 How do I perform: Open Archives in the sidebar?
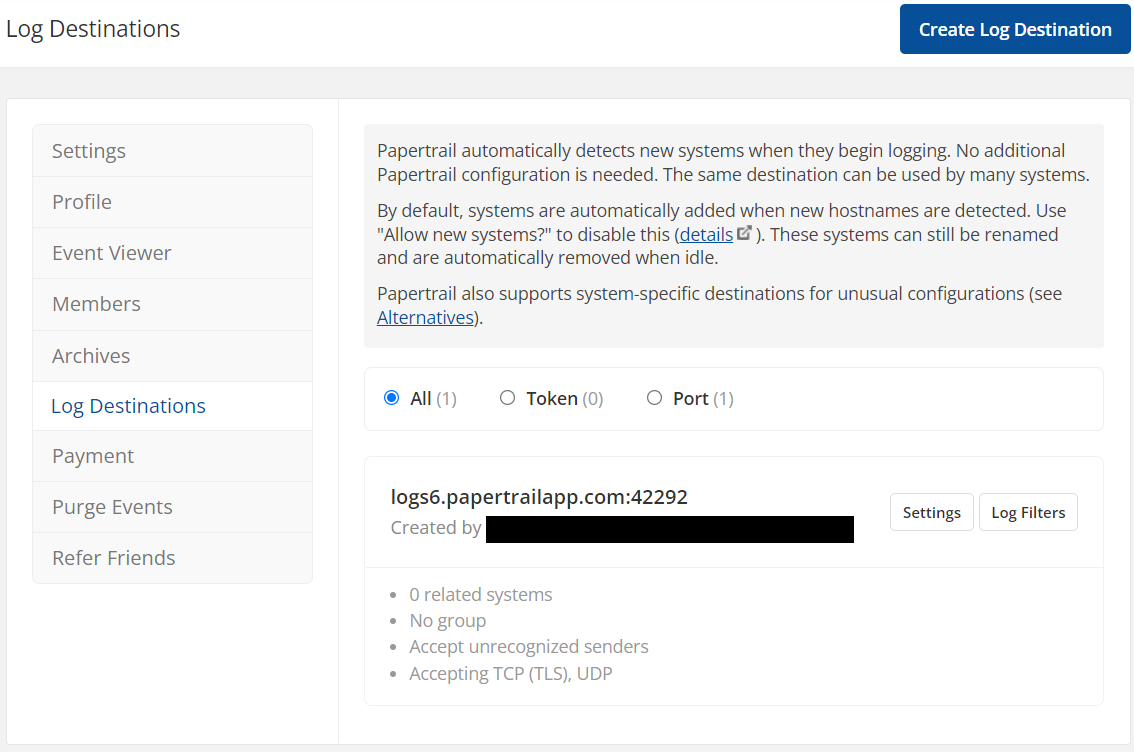coord(172,356)
